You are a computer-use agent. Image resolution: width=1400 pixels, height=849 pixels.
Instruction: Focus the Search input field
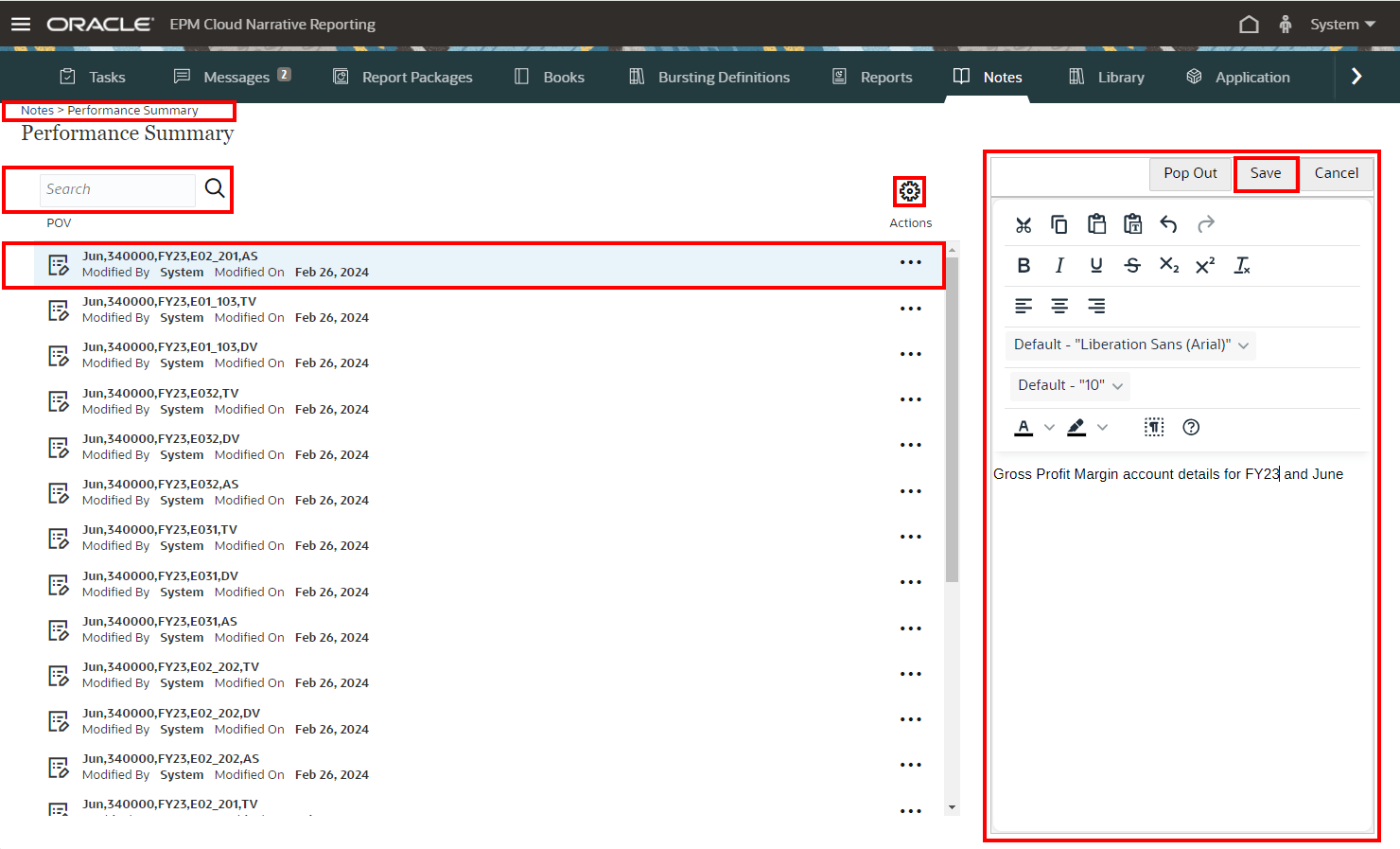(117, 189)
